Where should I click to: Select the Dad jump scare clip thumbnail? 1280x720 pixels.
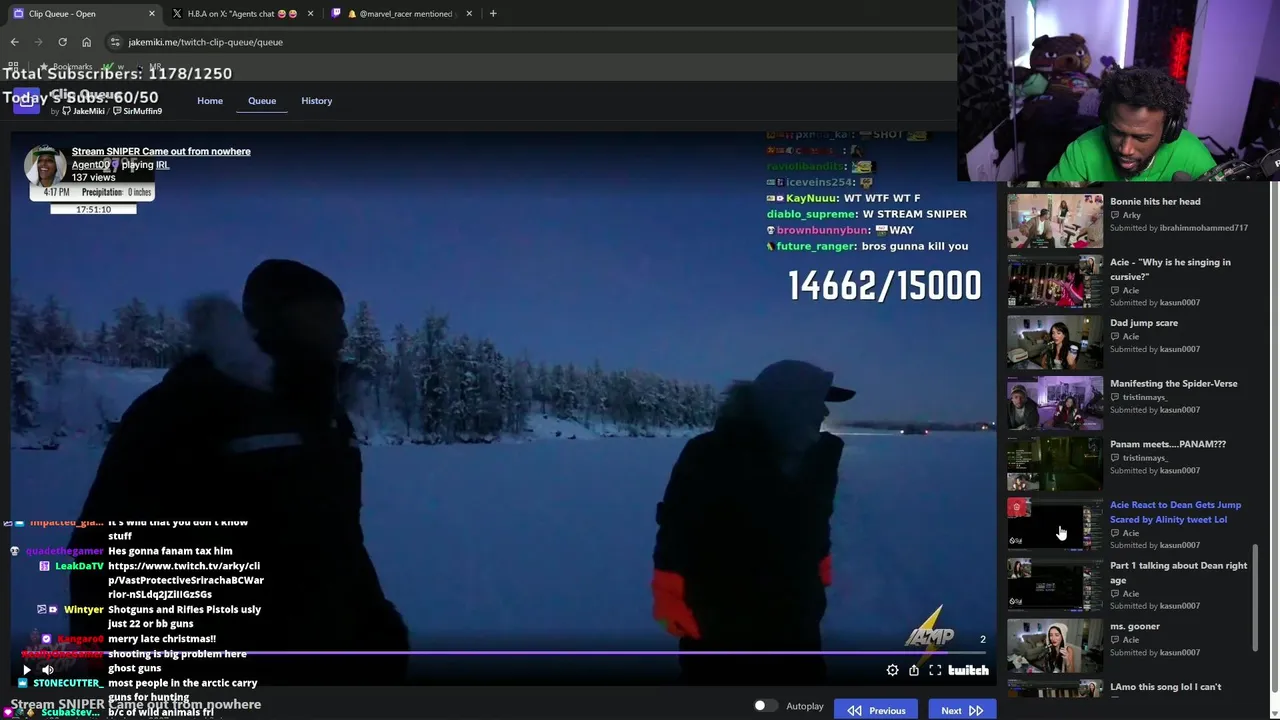[x=1055, y=343]
